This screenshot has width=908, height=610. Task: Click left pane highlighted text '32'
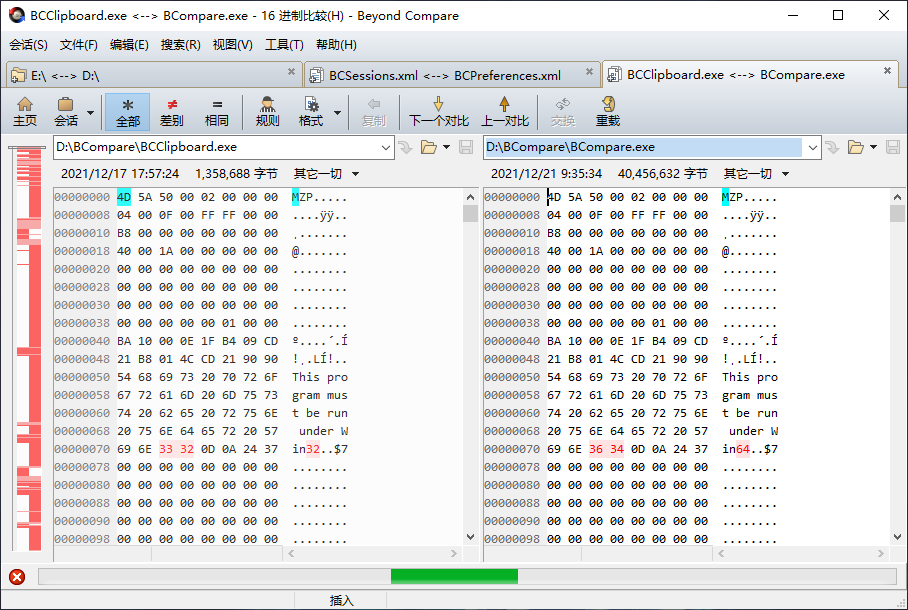[313, 449]
